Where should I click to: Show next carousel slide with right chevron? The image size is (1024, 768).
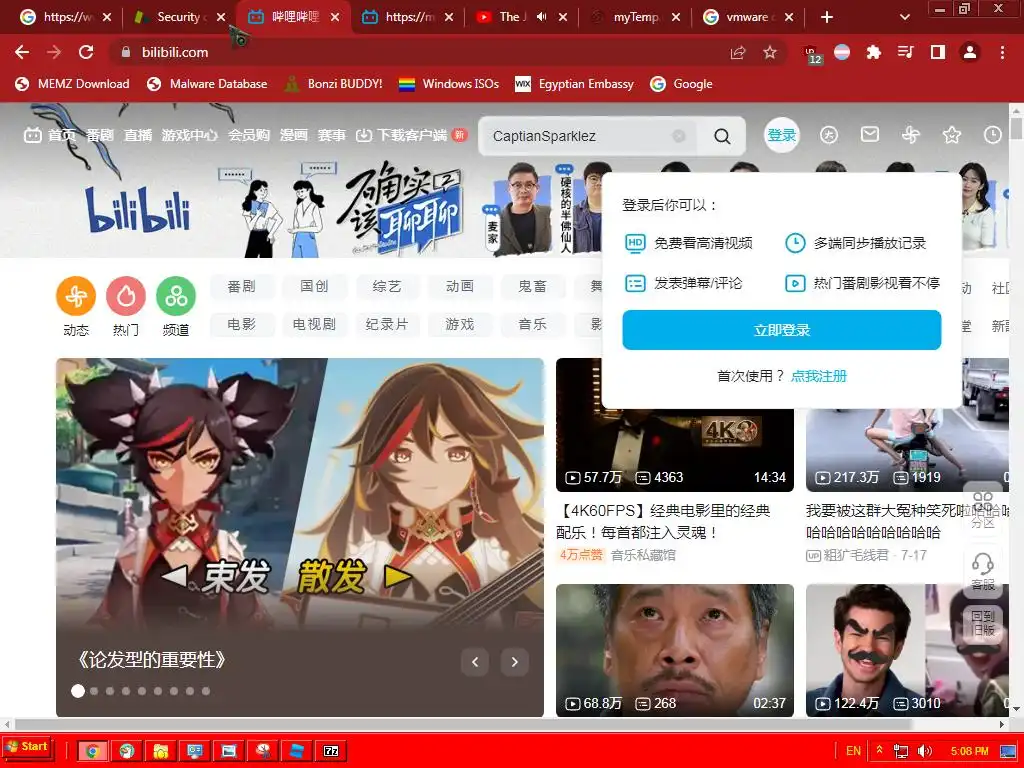pyautogui.click(x=515, y=662)
